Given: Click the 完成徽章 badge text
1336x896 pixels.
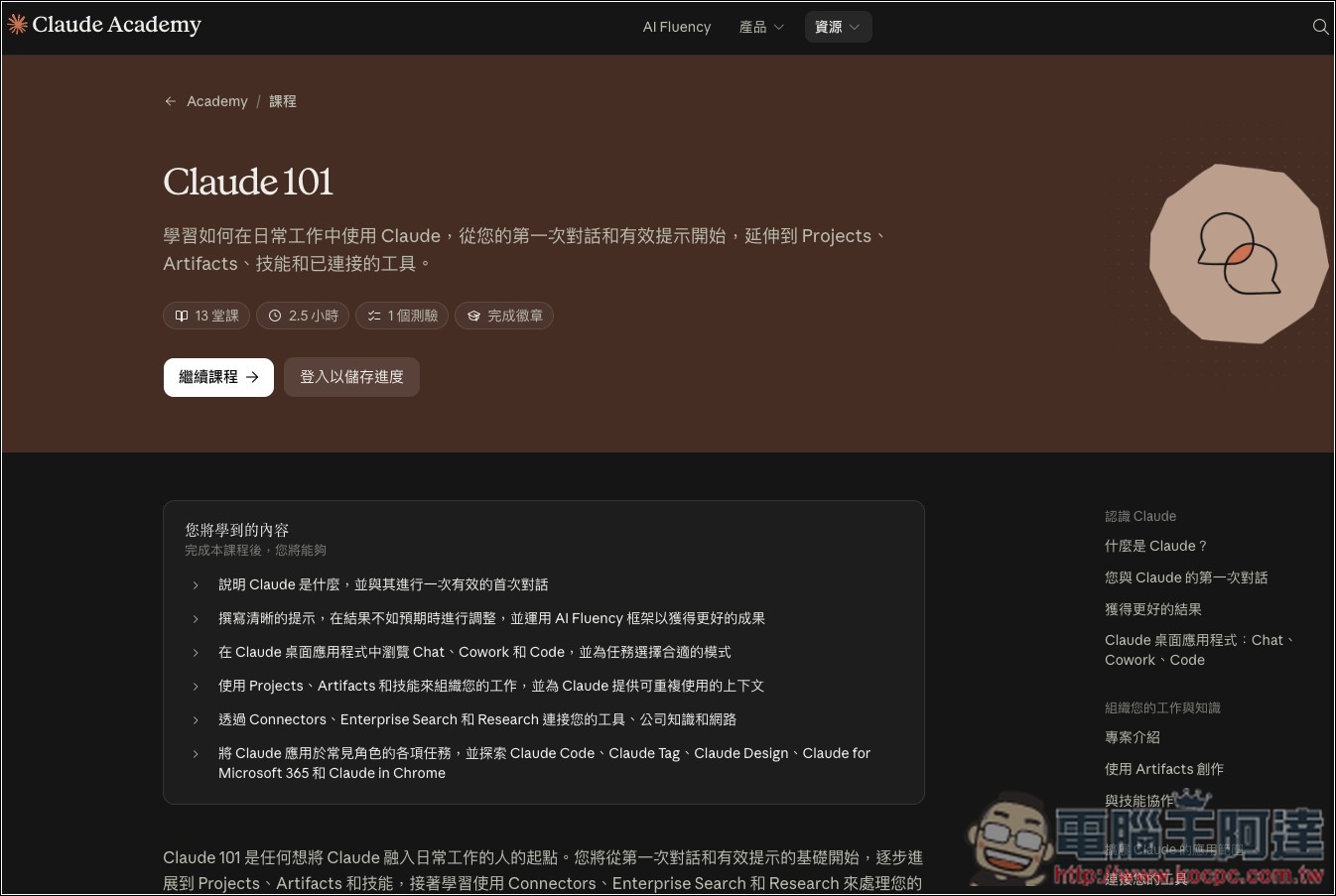Looking at the screenshot, I should click(x=515, y=316).
